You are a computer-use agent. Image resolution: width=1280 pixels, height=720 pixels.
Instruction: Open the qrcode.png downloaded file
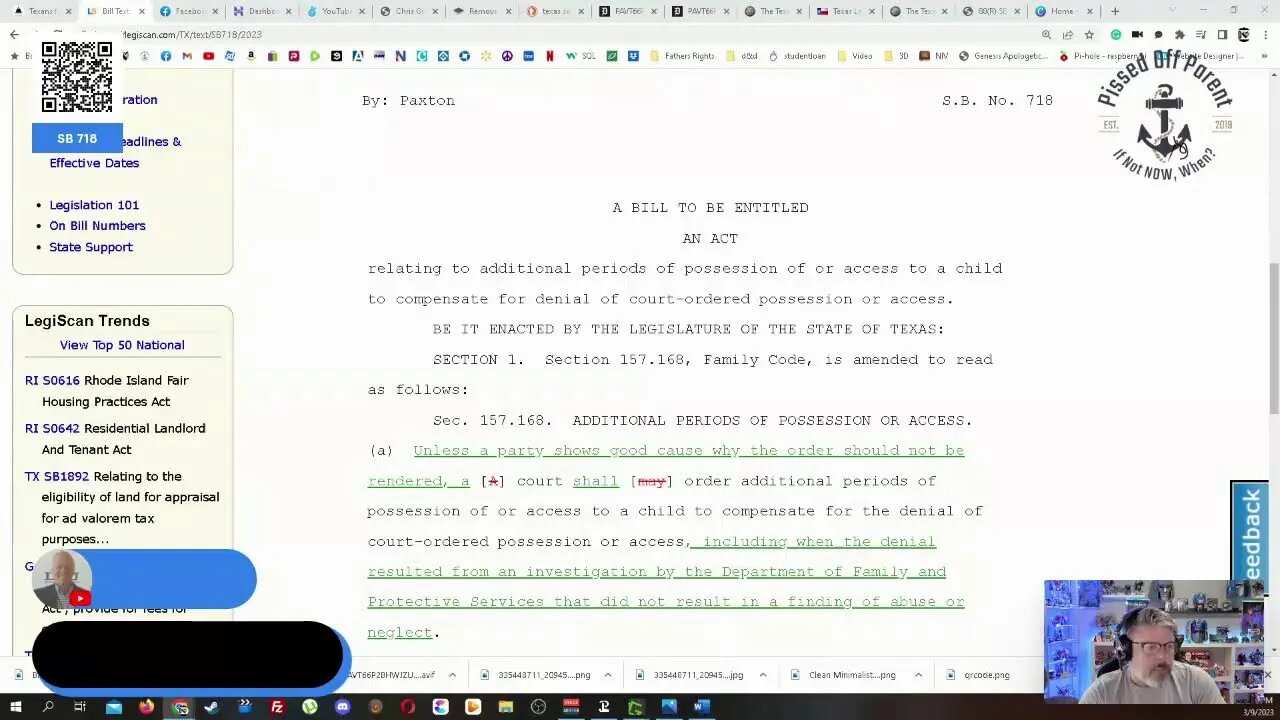(x=978, y=675)
